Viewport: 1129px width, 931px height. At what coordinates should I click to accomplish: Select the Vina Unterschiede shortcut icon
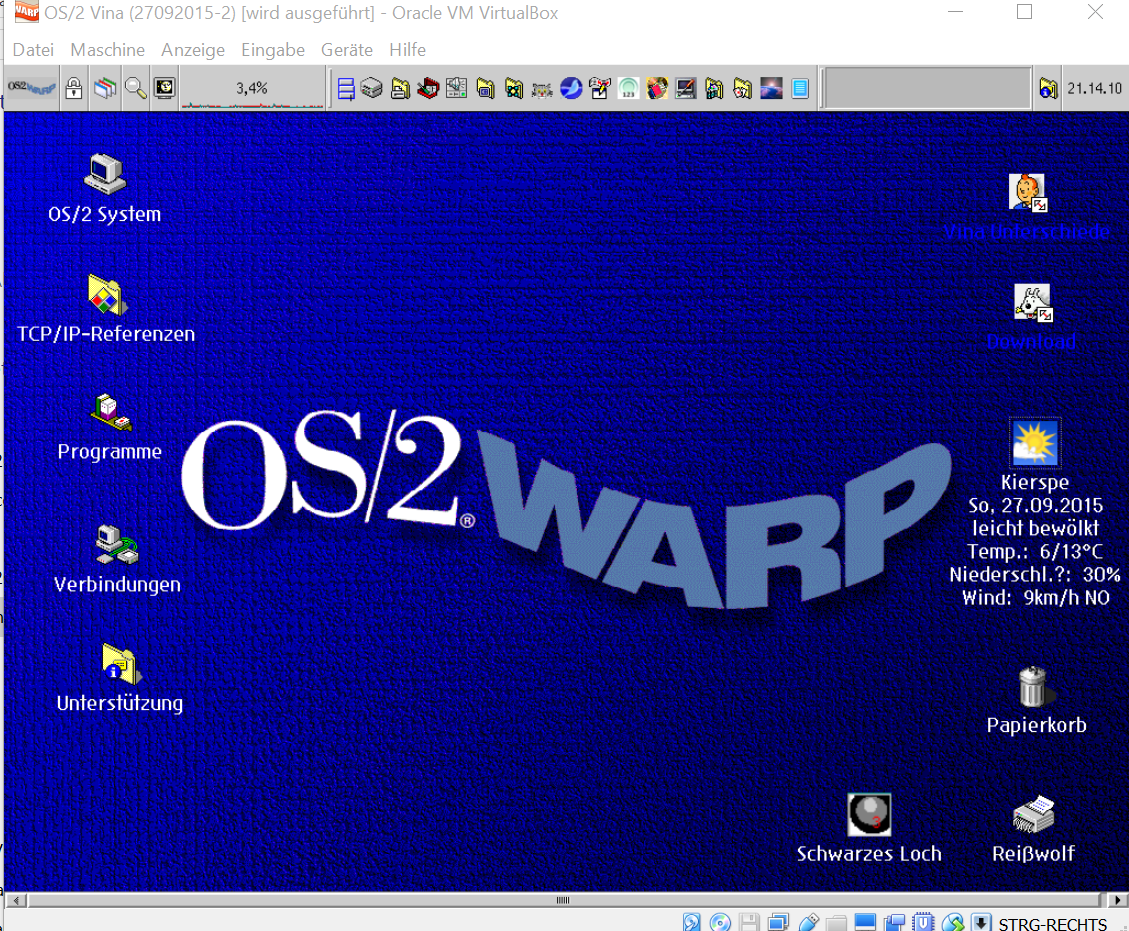pos(1027,192)
